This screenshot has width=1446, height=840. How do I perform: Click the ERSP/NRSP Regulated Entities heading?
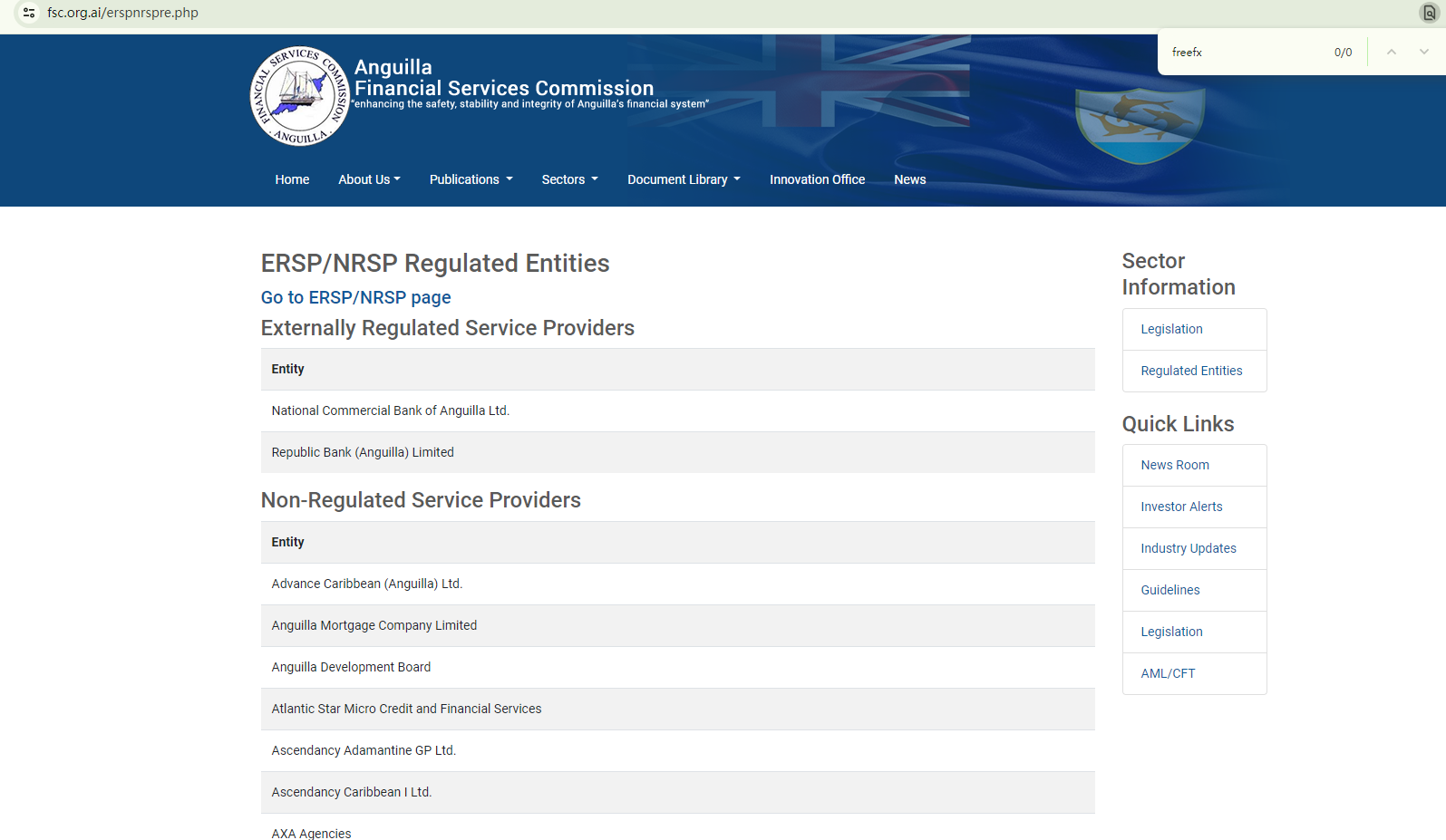(435, 263)
